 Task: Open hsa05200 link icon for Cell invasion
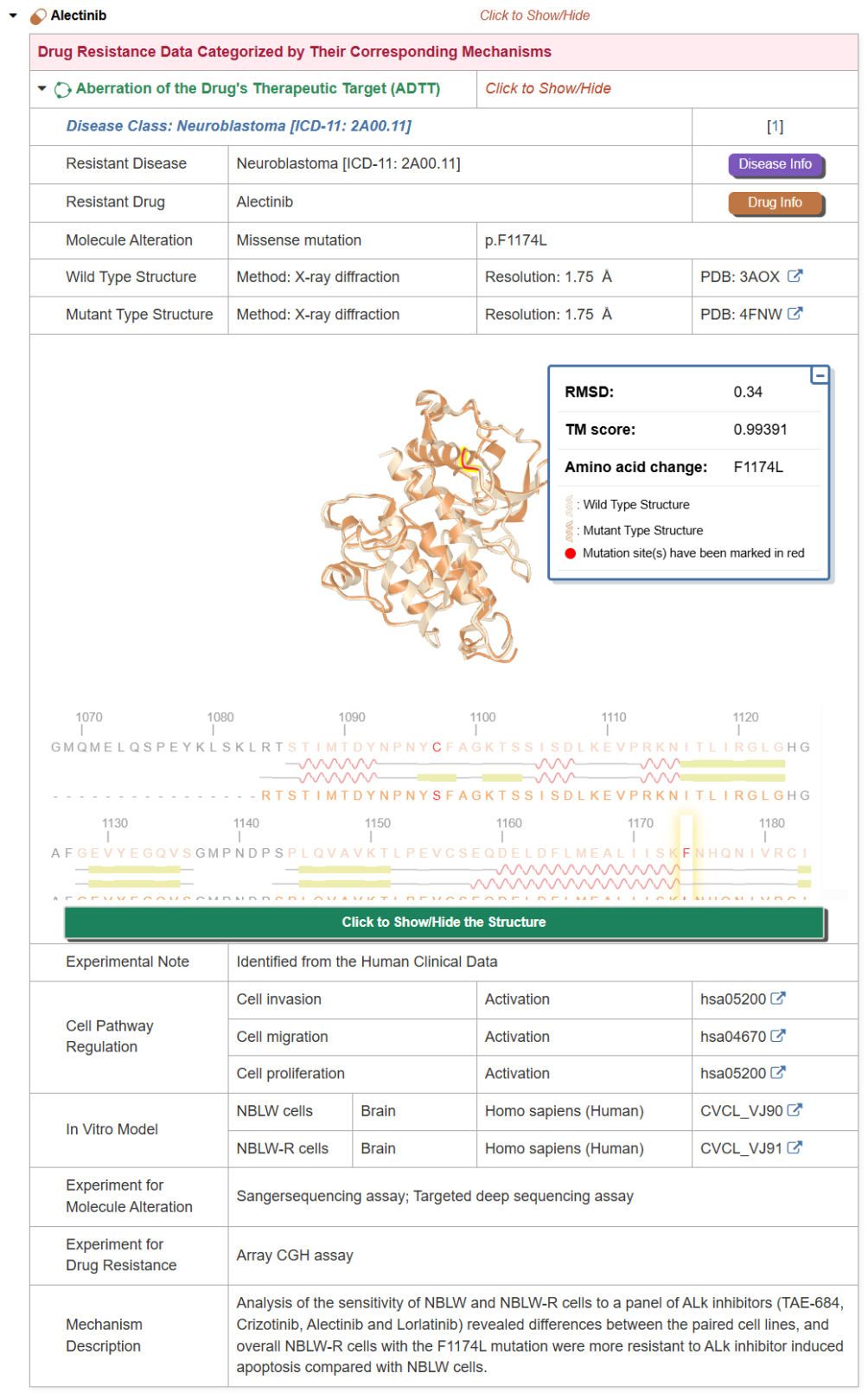778,998
